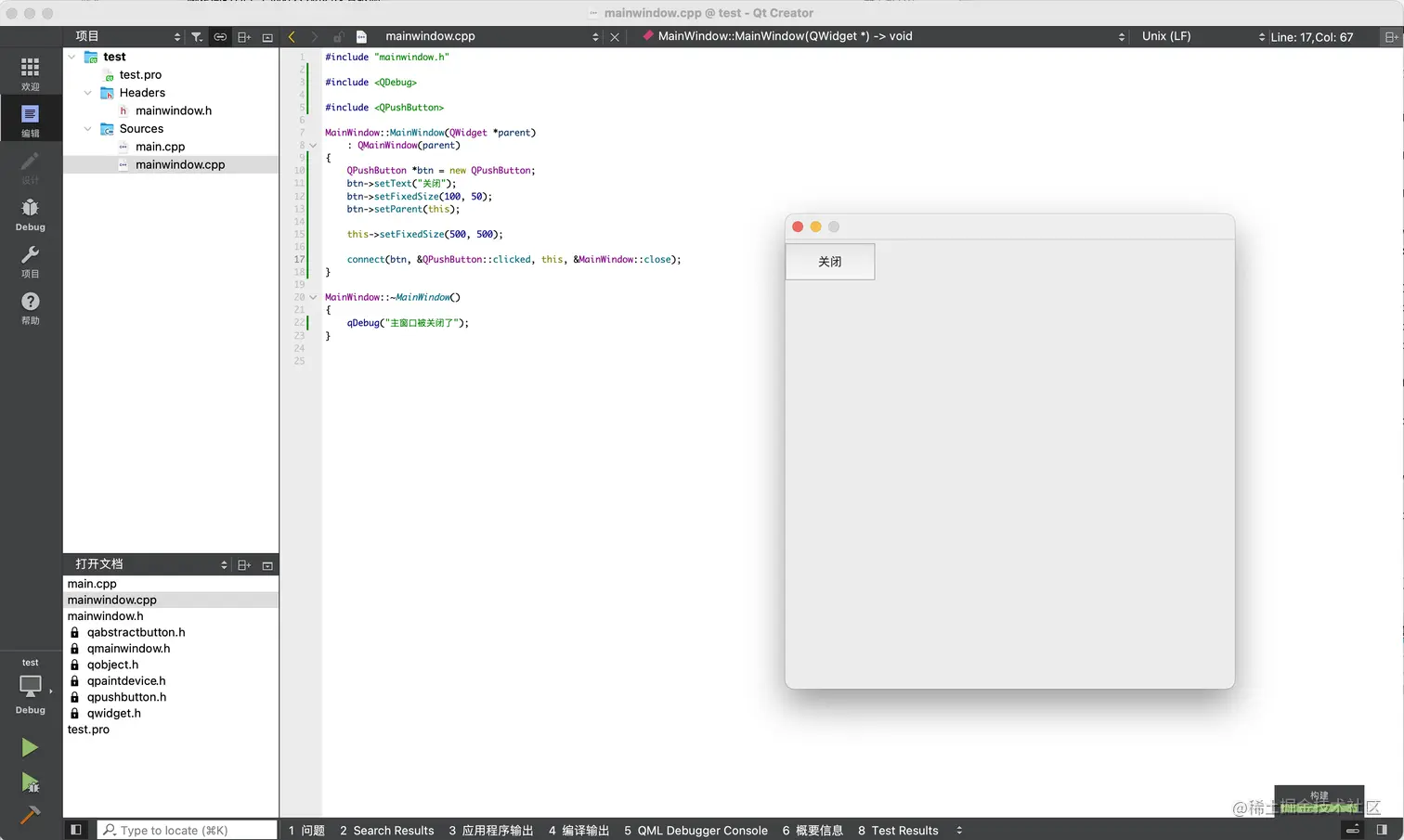This screenshot has height=840, width=1404.
Task: Close the mainwindow.cpp document
Action: (x=615, y=37)
